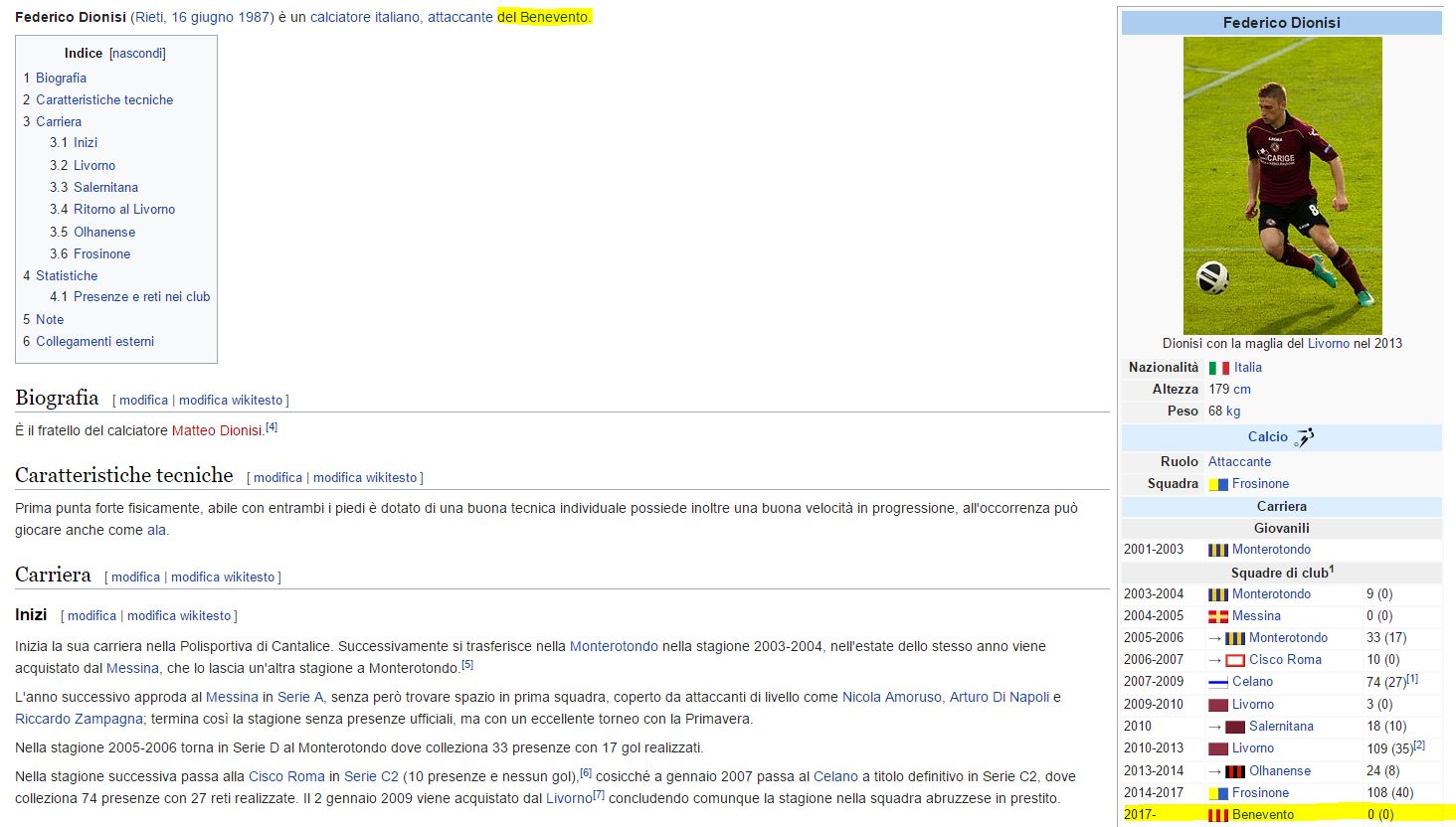Open the photo of Federico Dionisi

(x=1282, y=186)
